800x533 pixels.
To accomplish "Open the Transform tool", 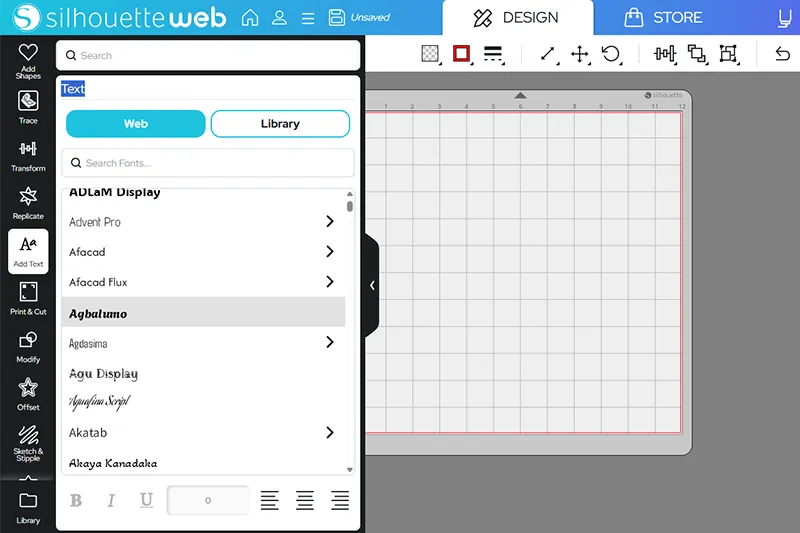I will tap(28, 155).
